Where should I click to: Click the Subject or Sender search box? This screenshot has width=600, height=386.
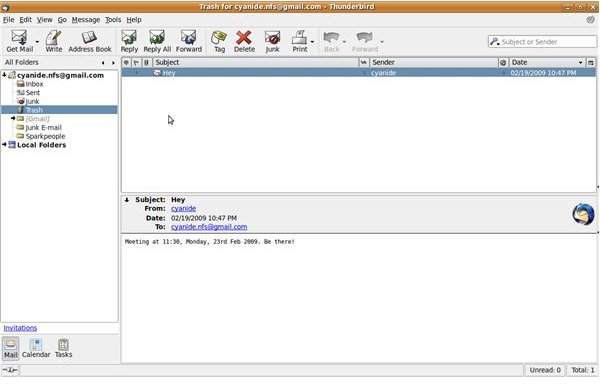click(542, 42)
